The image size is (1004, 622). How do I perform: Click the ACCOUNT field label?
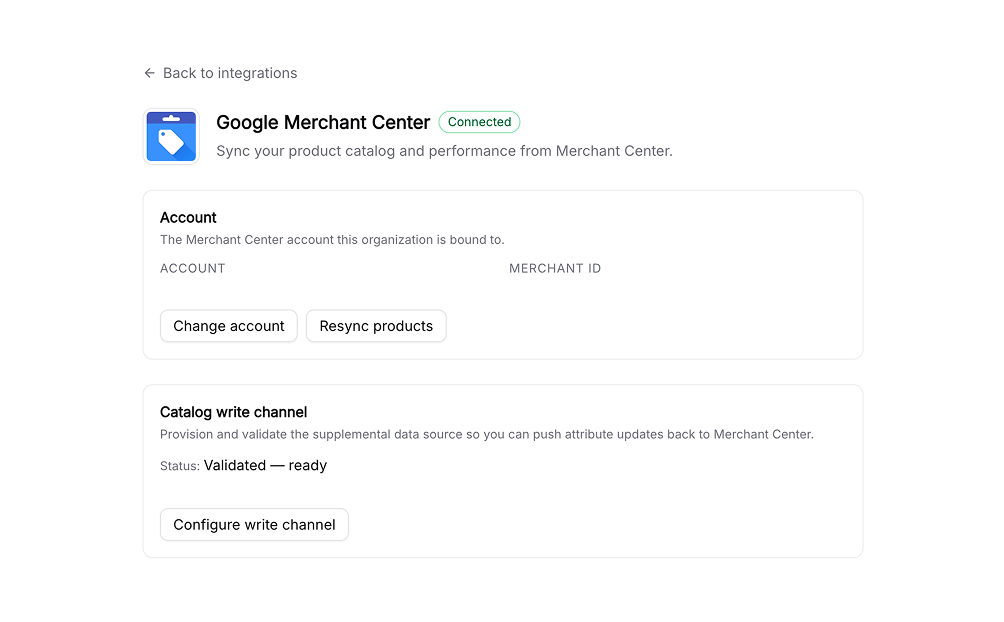tap(193, 268)
